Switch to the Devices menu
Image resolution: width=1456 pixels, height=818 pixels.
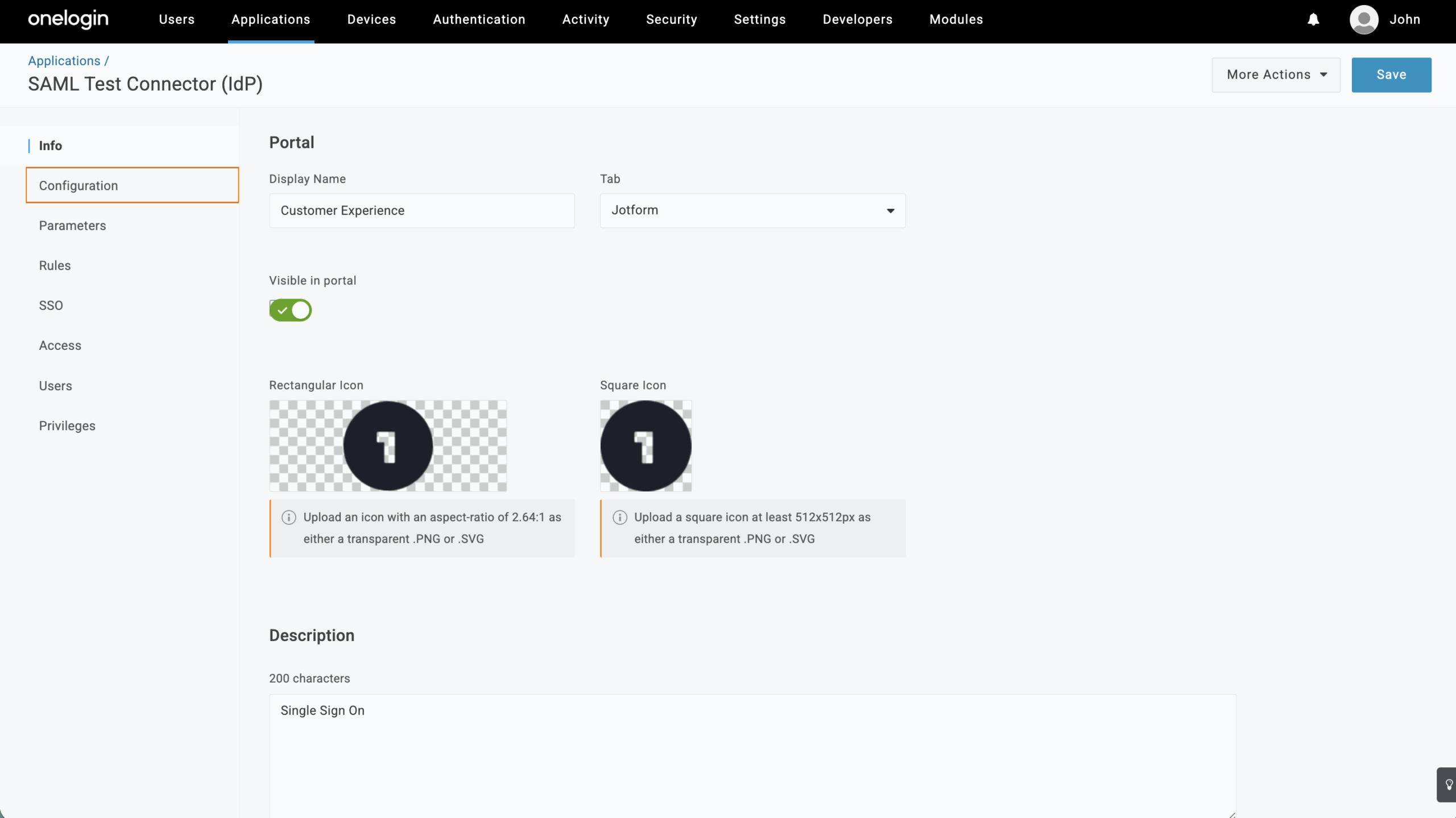pos(371,19)
